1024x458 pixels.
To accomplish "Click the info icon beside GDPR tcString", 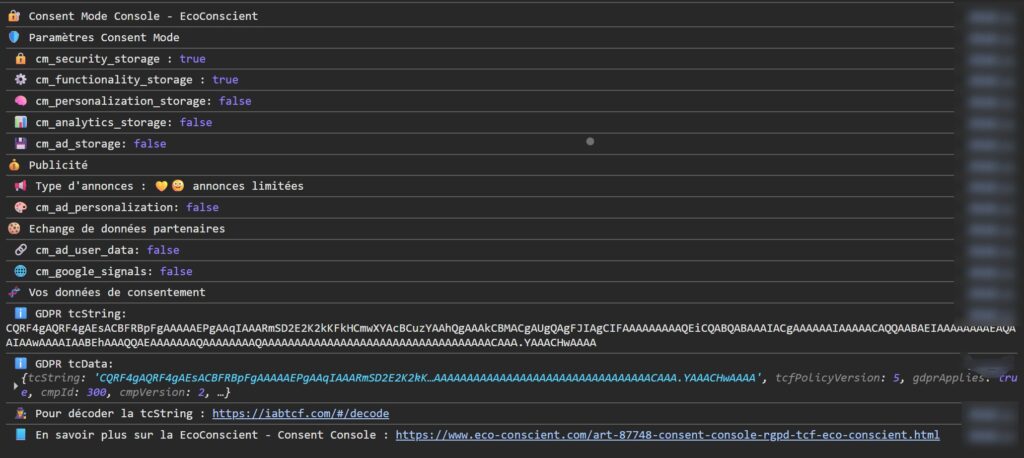I will (x=21, y=314).
